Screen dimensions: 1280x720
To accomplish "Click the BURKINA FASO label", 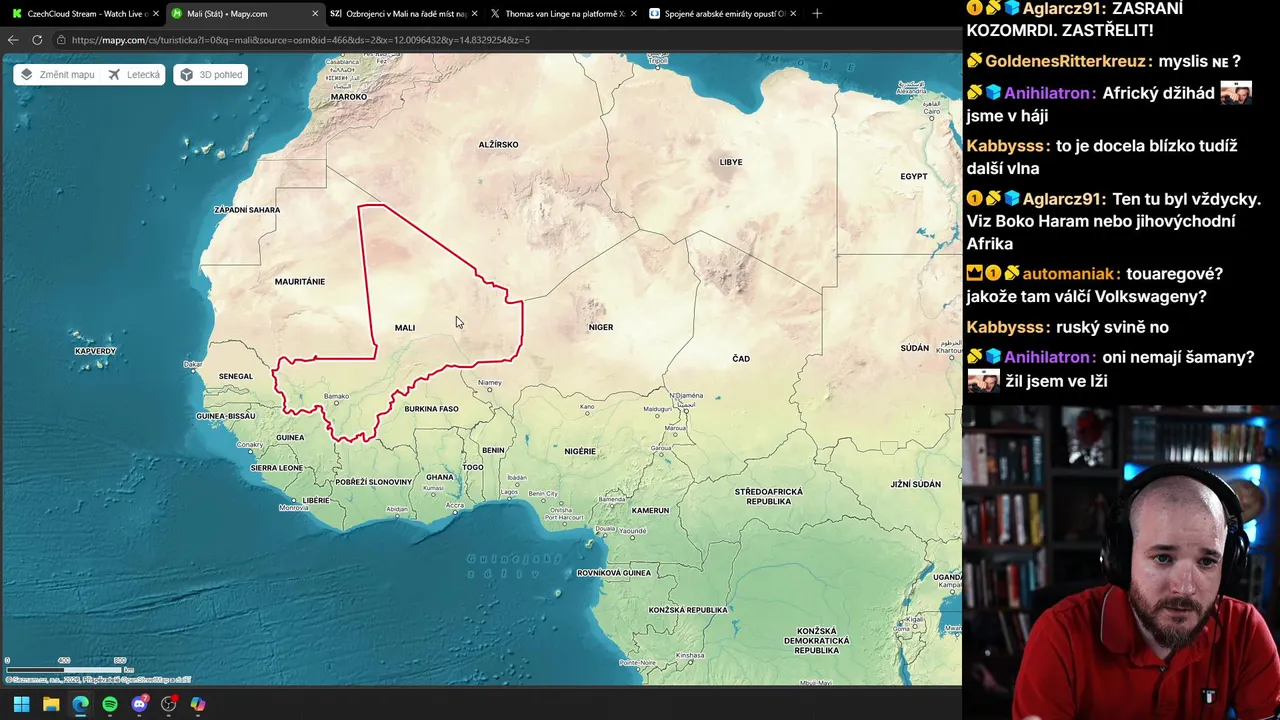I will click(432, 409).
